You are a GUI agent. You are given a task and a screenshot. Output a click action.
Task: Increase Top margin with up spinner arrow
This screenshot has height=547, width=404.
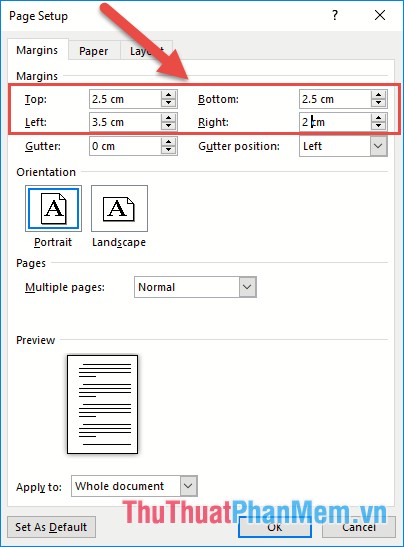(169, 95)
